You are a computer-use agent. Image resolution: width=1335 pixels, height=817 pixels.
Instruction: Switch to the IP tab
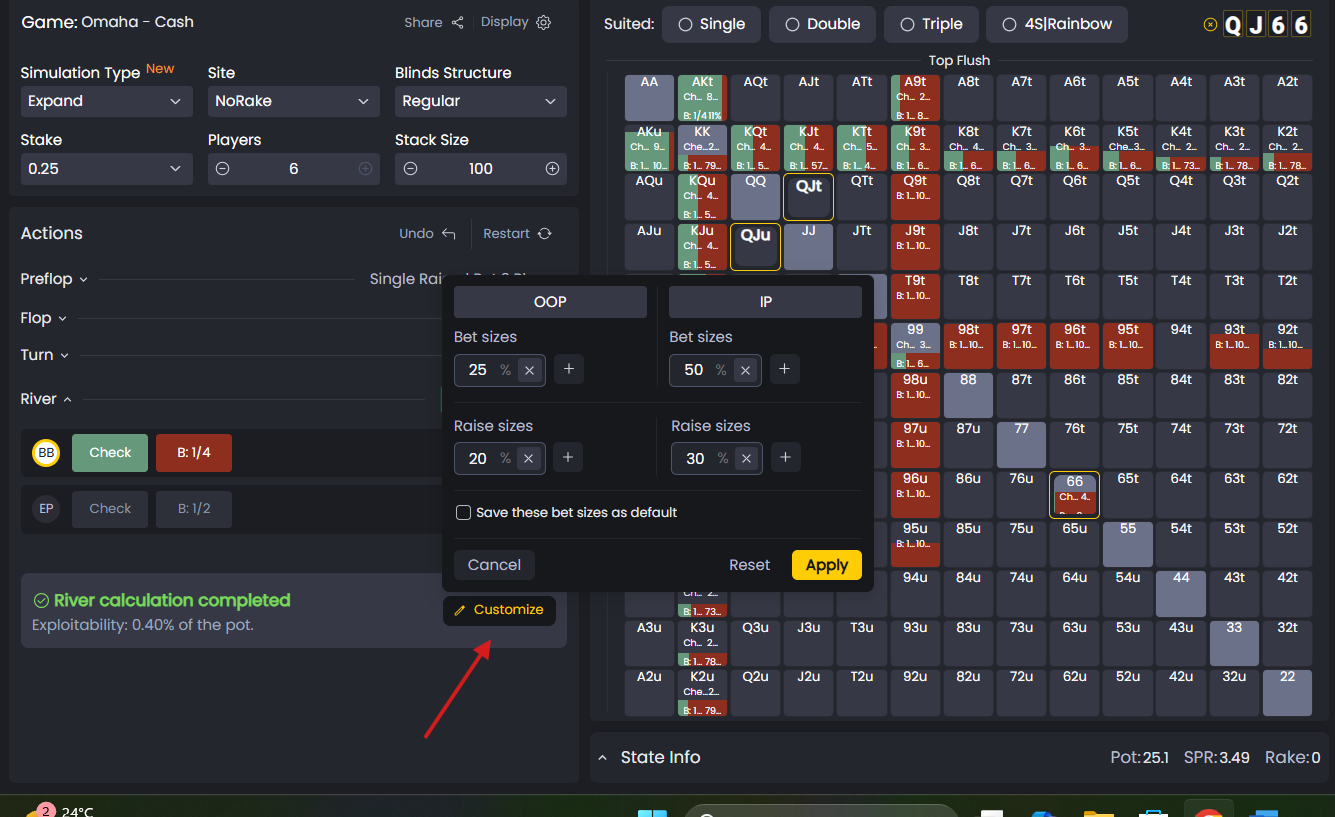tap(765, 301)
